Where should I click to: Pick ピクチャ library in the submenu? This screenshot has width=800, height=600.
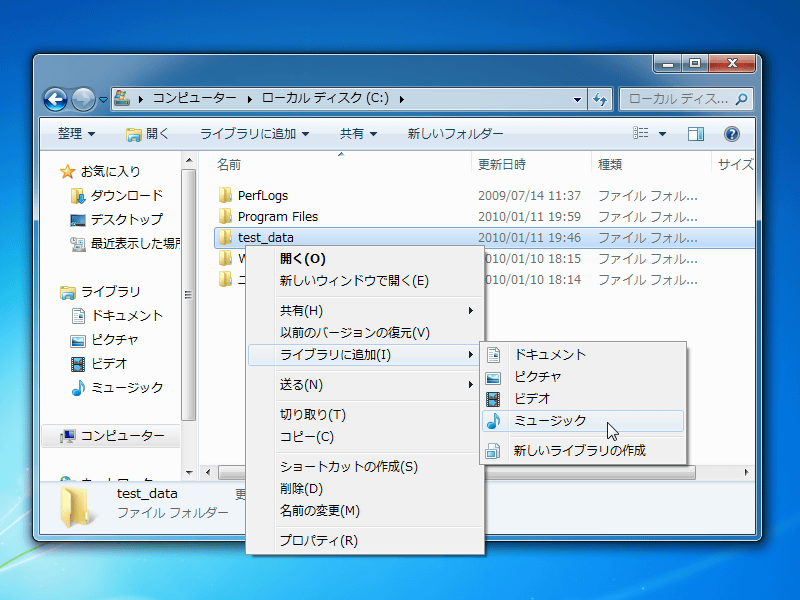(x=583, y=377)
